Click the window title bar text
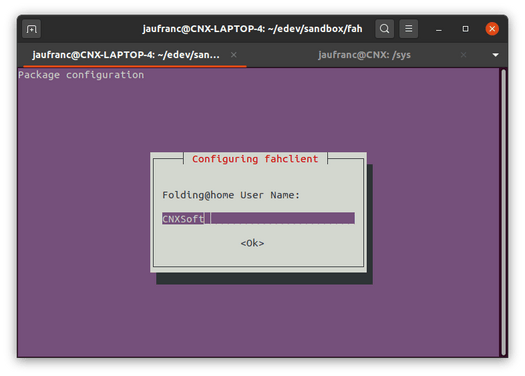This screenshot has height=376, width=525. click(252, 29)
